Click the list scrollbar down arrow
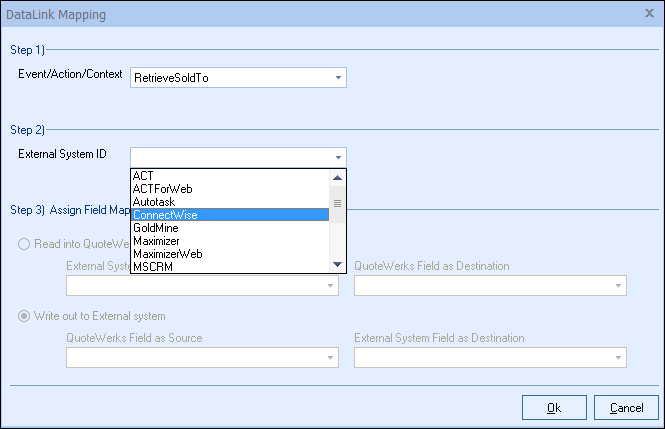The image size is (665, 429). [338, 264]
